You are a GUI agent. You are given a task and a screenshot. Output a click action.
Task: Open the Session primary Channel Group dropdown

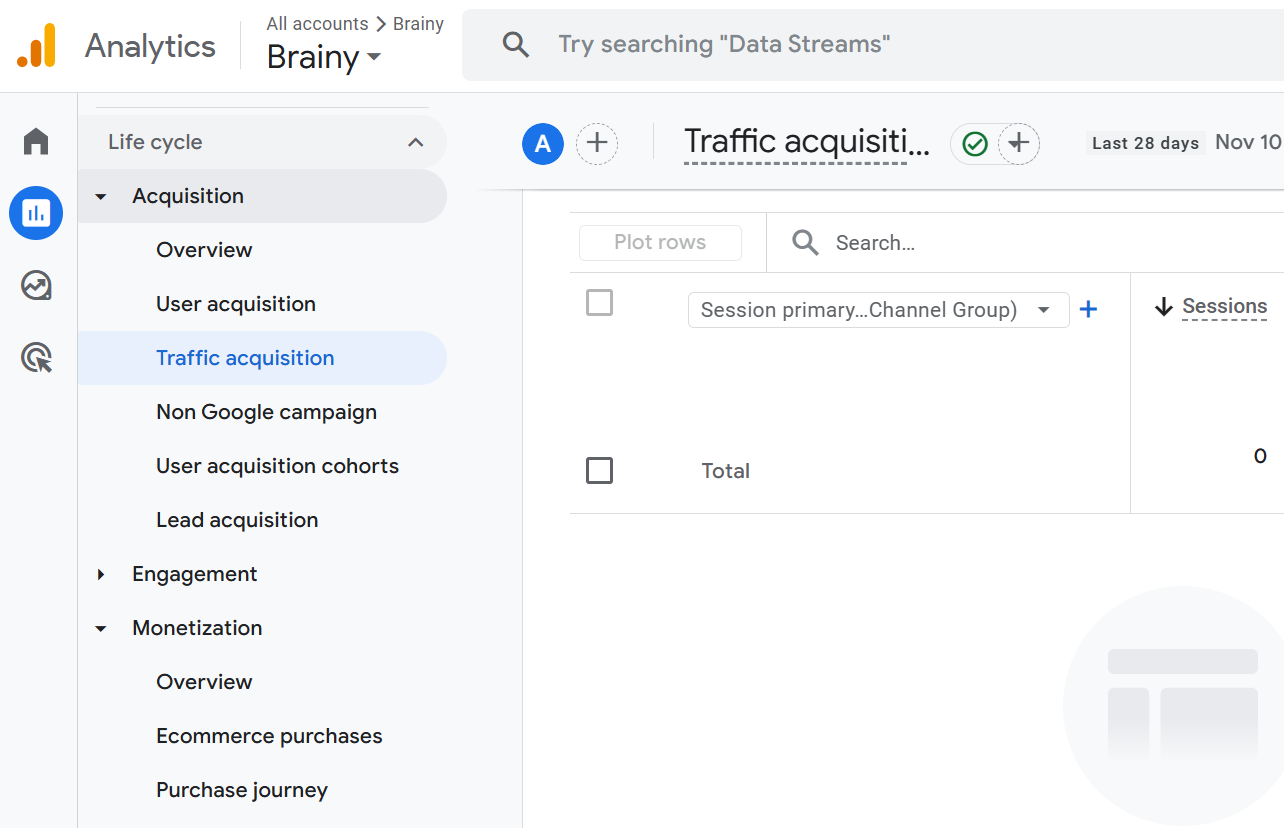tap(878, 310)
